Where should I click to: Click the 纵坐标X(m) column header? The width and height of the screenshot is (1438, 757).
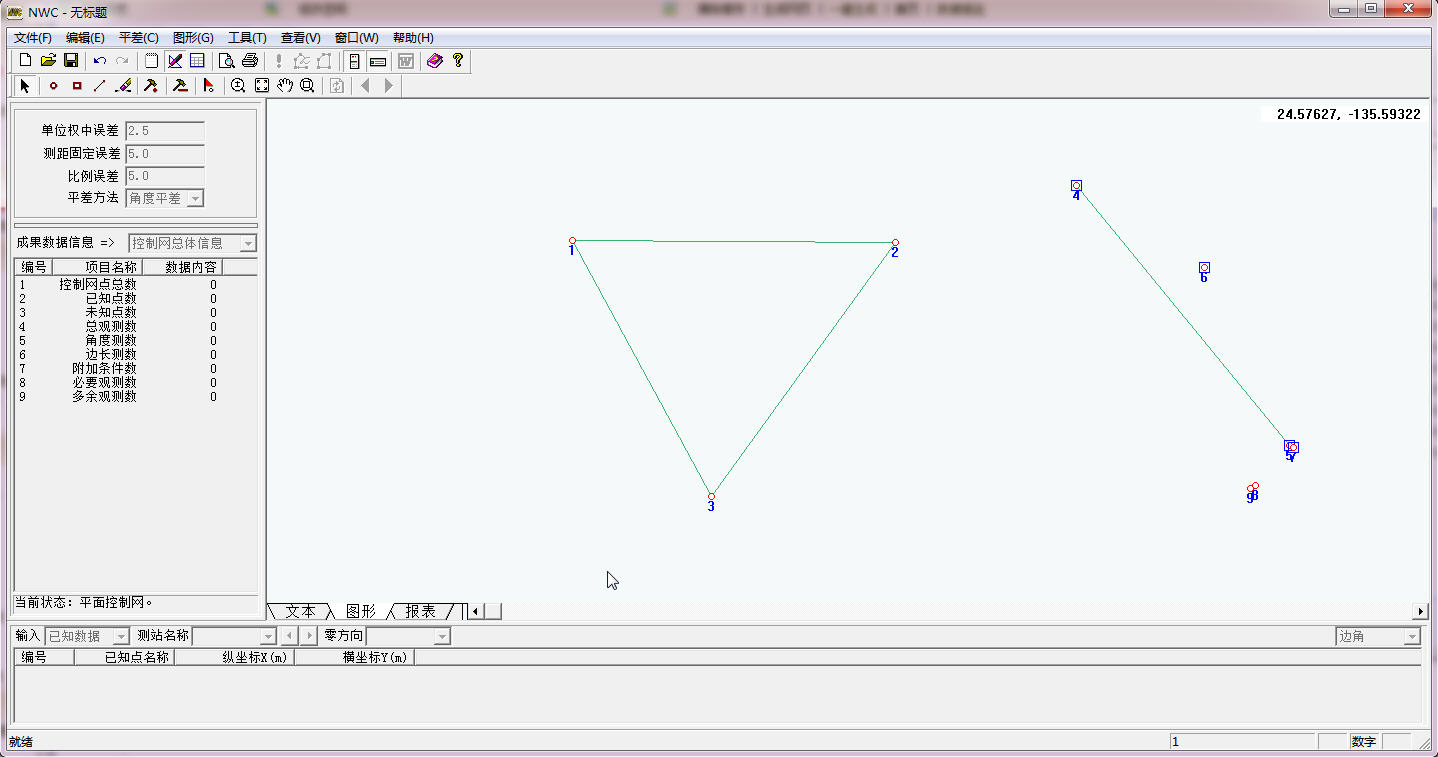coord(234,658)
